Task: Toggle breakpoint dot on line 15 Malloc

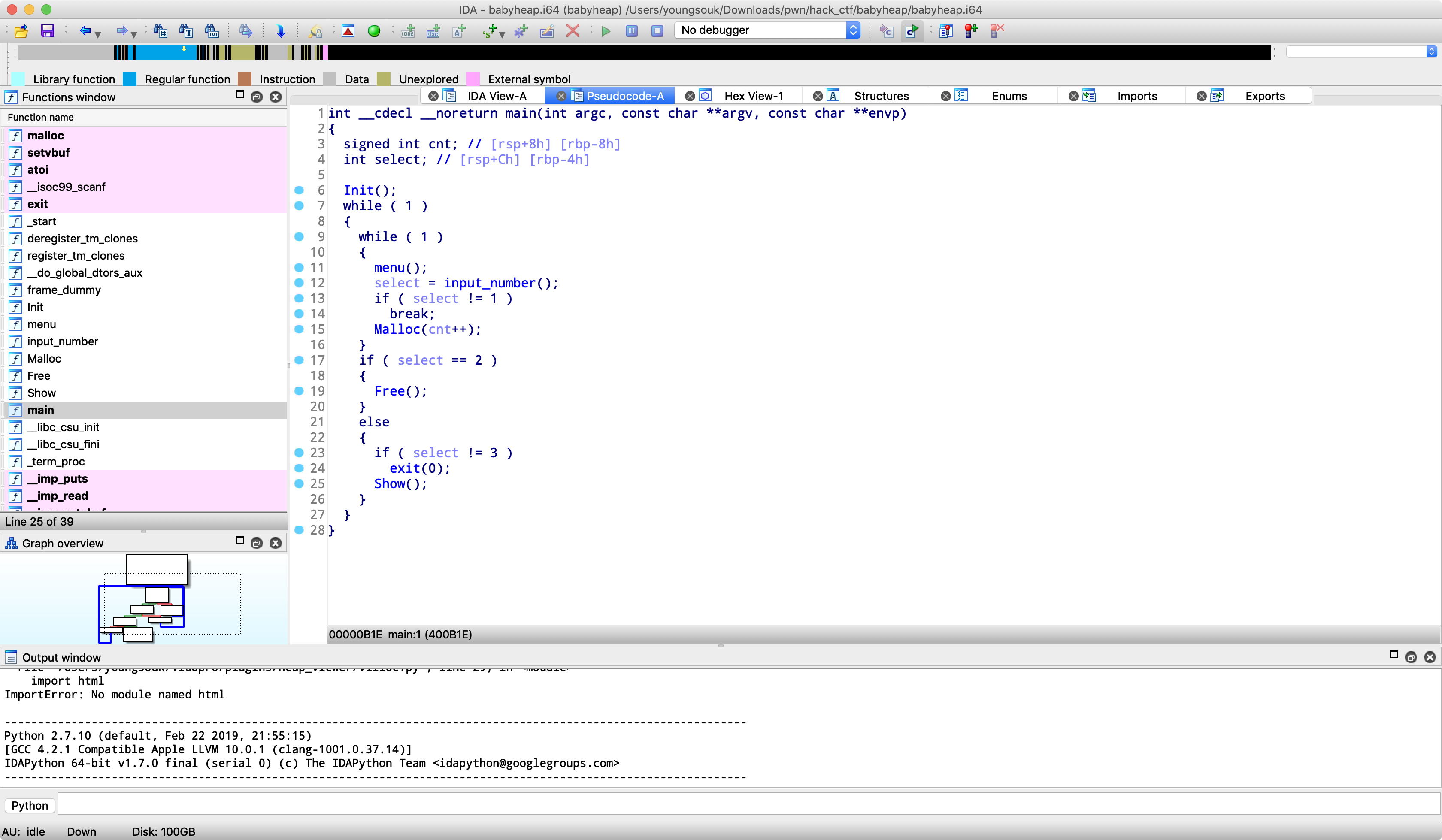Action: [299, 329]
